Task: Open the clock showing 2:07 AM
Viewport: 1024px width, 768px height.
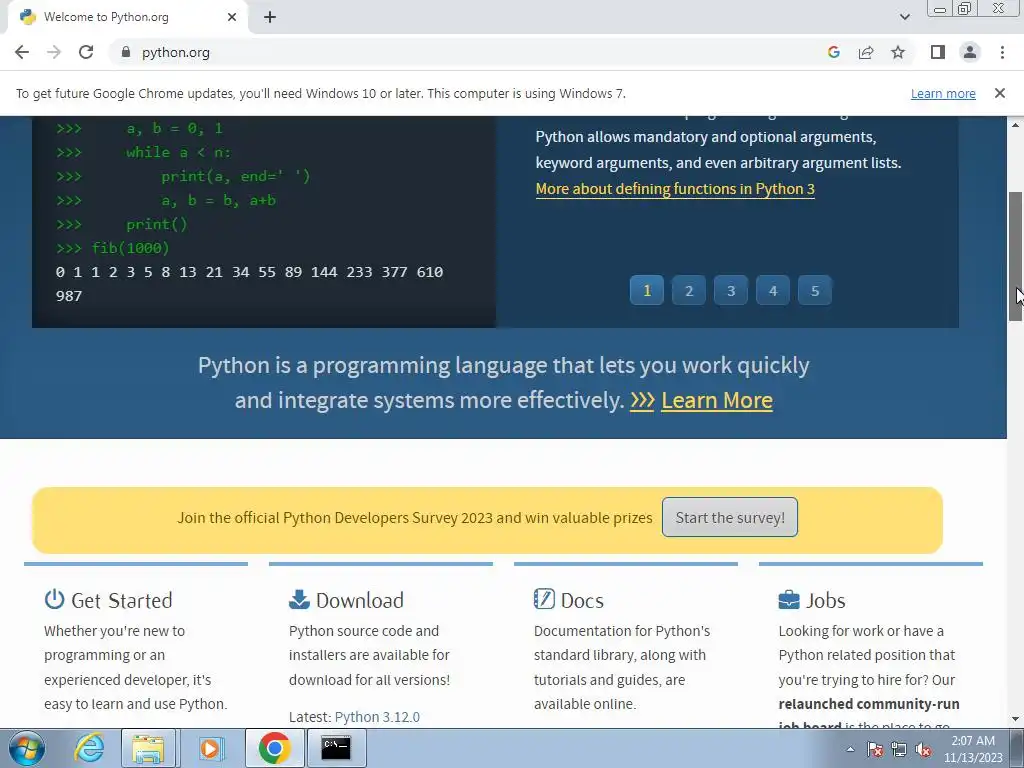Action: [x=973, y=749]
